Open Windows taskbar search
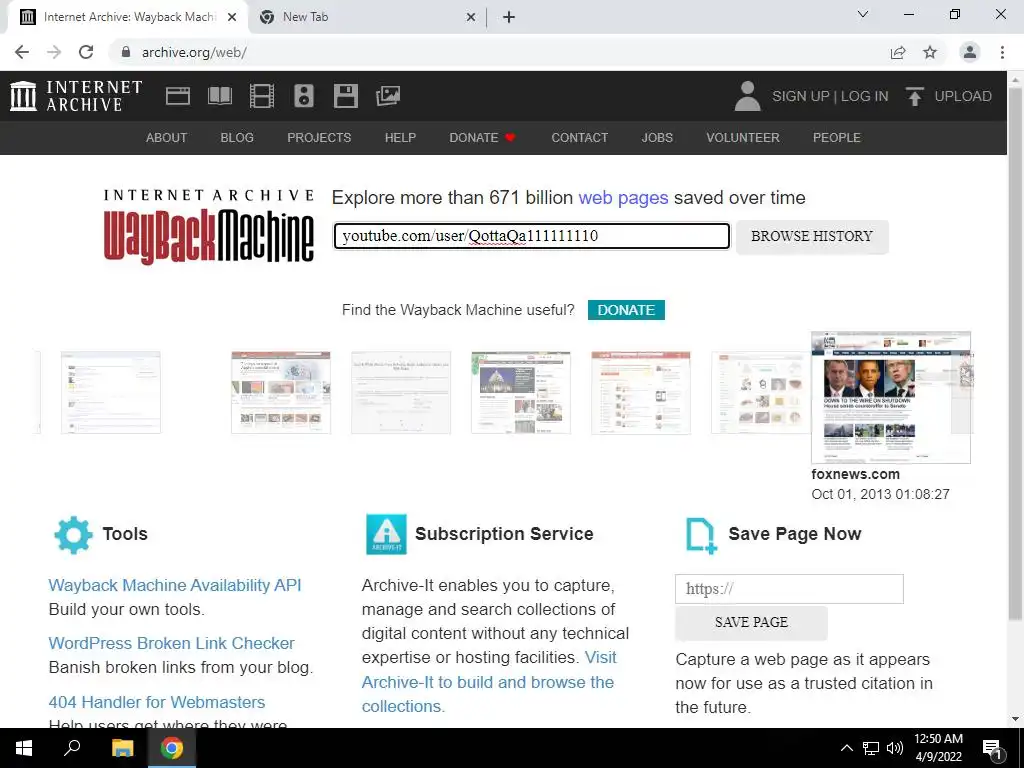Screen dimensions: 1024x768 point(72,748)
